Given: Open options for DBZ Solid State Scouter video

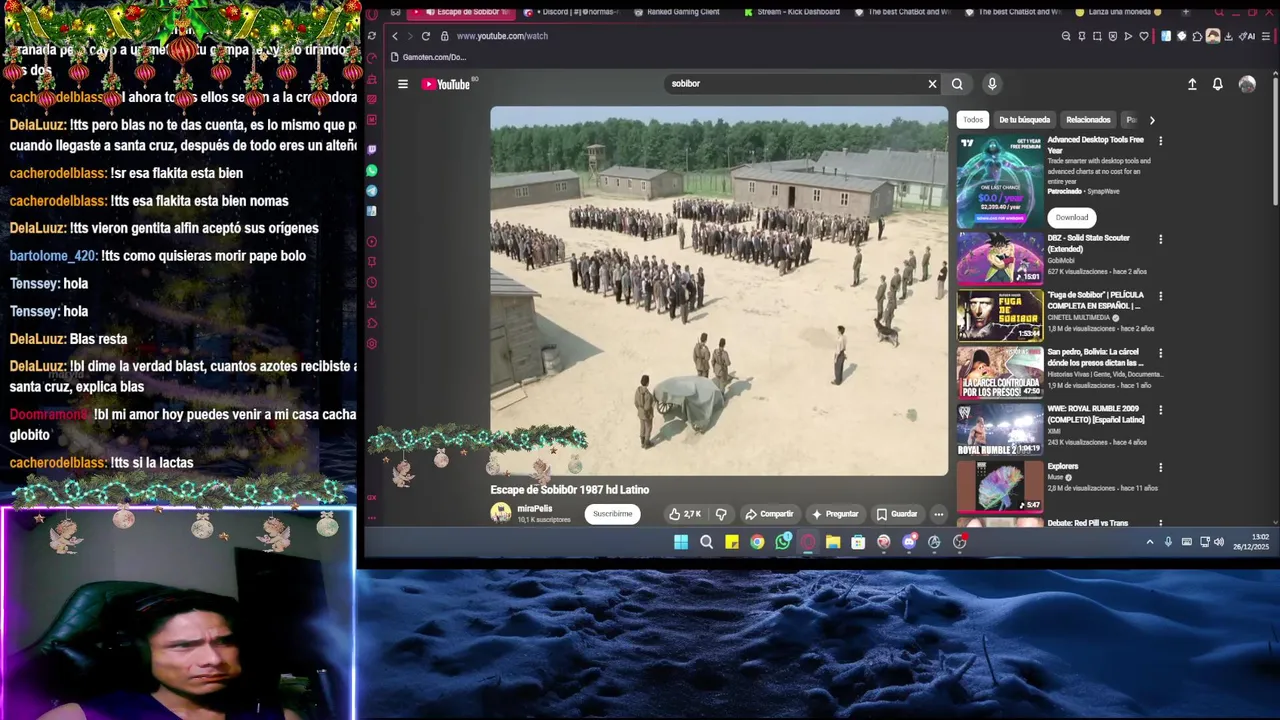Looking at the screenshot, I should click(1160, 239).
